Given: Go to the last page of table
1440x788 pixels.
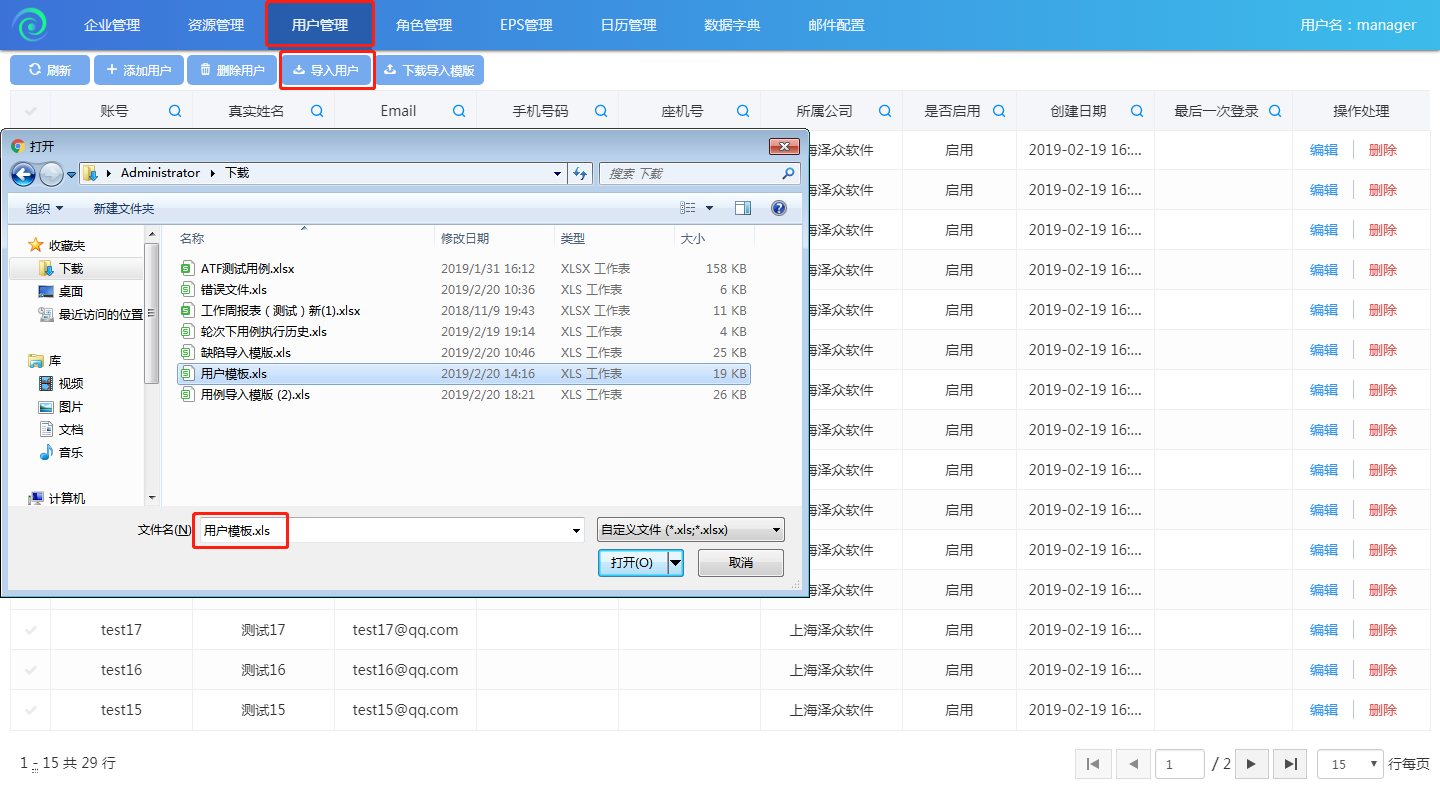Looking at the screenshot, I should [x=1290, y=764].
